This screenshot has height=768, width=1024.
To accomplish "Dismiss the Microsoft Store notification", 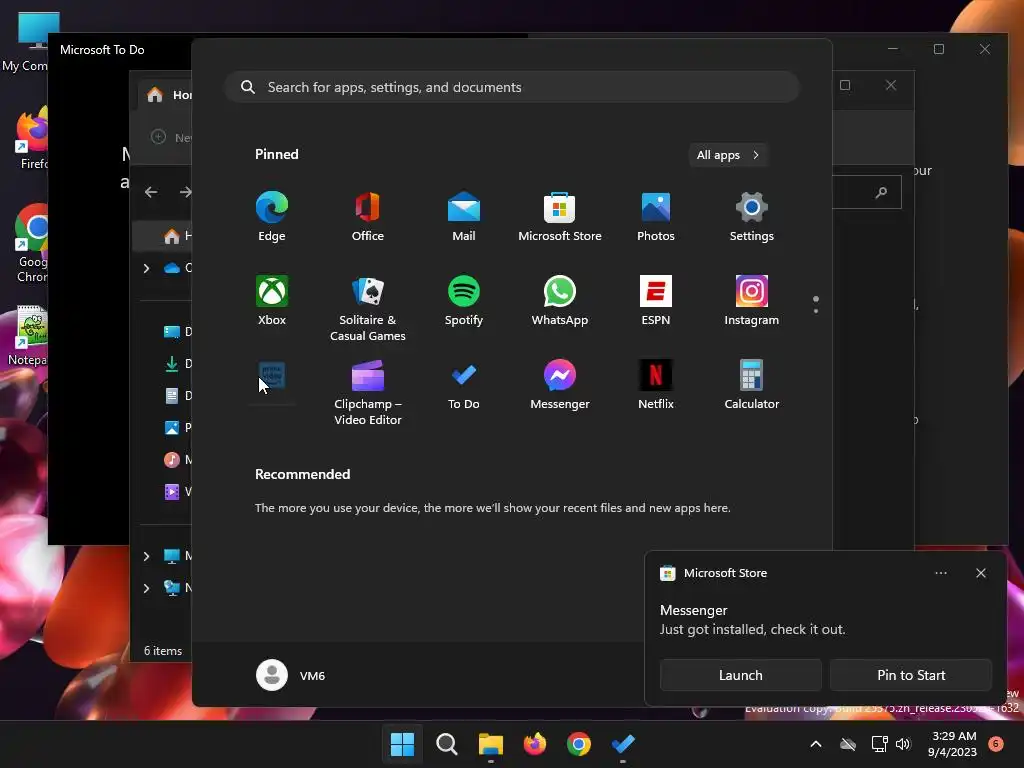I will (980, 573).
